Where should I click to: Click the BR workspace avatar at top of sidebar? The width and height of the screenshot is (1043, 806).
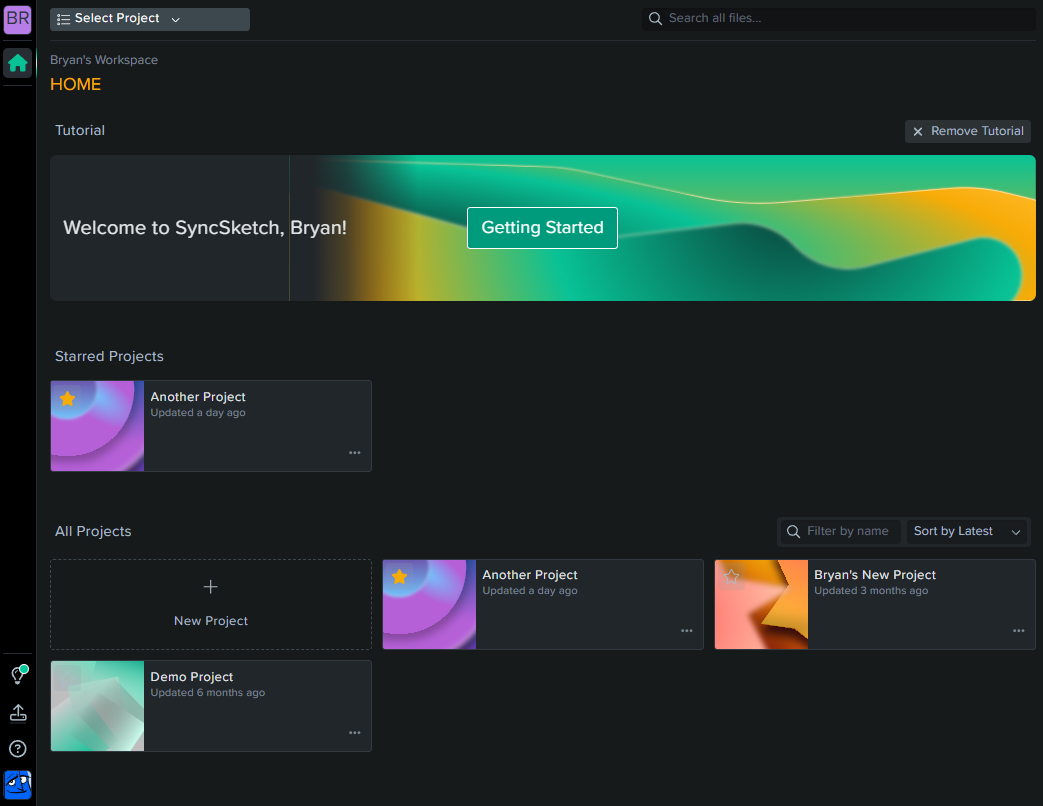click(x=18, y=19)
